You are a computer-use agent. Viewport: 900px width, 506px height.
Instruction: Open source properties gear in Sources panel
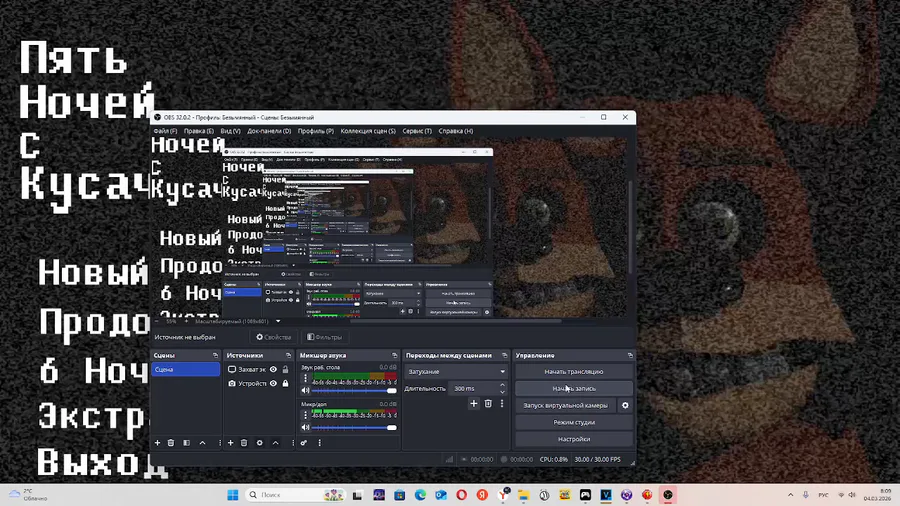point(259,443)
